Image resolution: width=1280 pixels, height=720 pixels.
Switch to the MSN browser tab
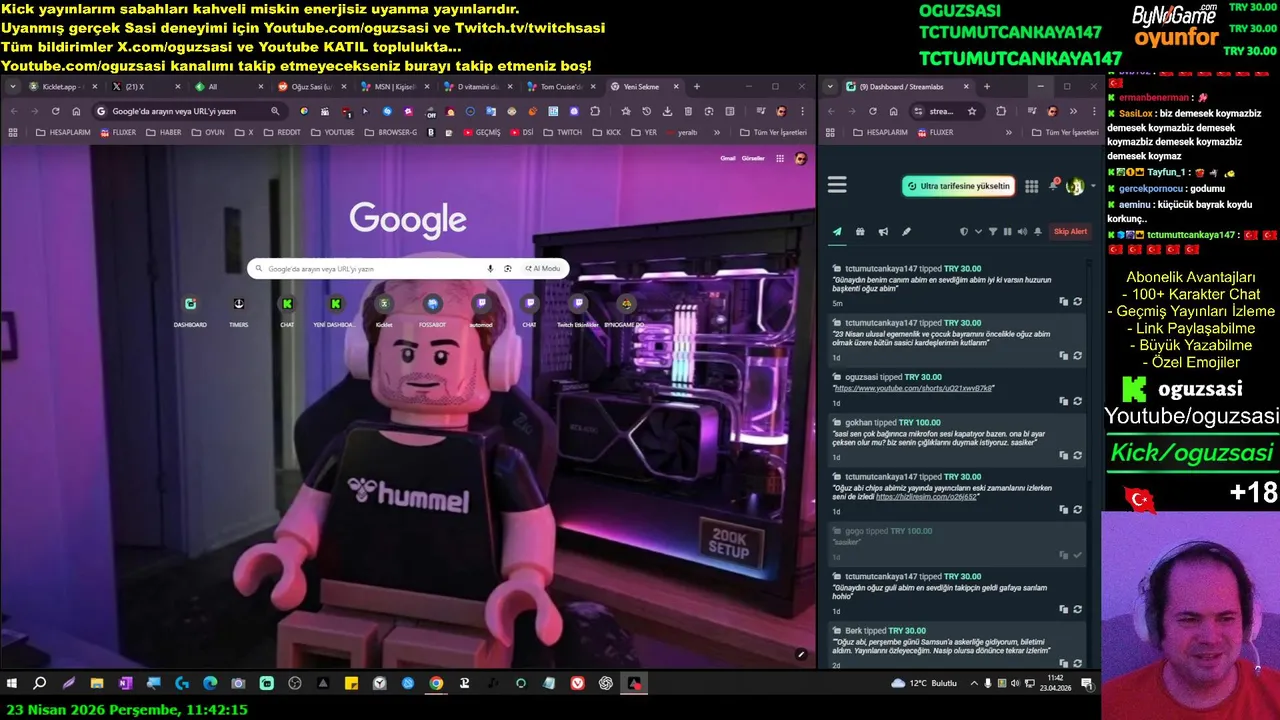click(x=394, y=87)
